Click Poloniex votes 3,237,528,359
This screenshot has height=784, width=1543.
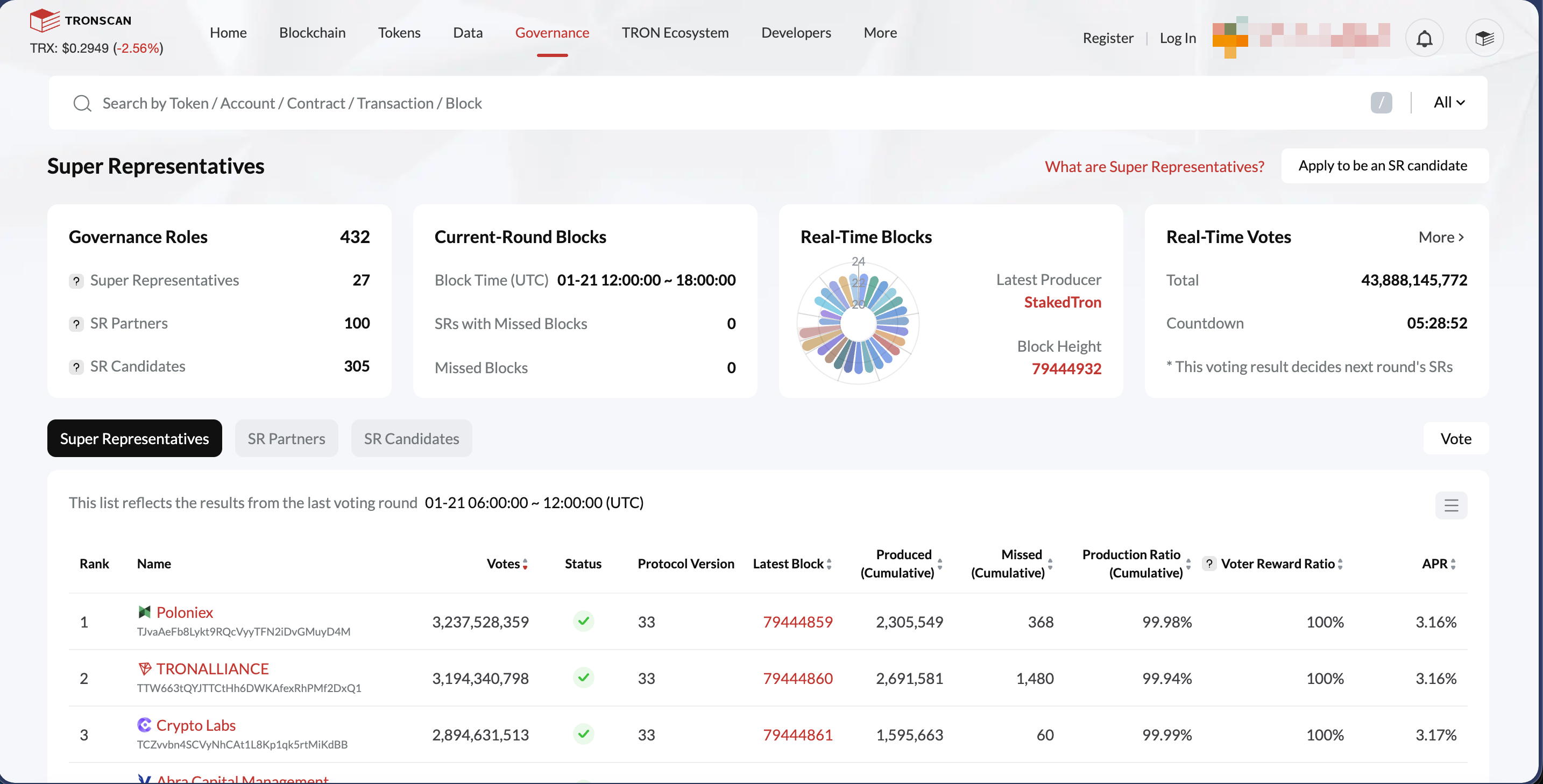pos(480,622)
